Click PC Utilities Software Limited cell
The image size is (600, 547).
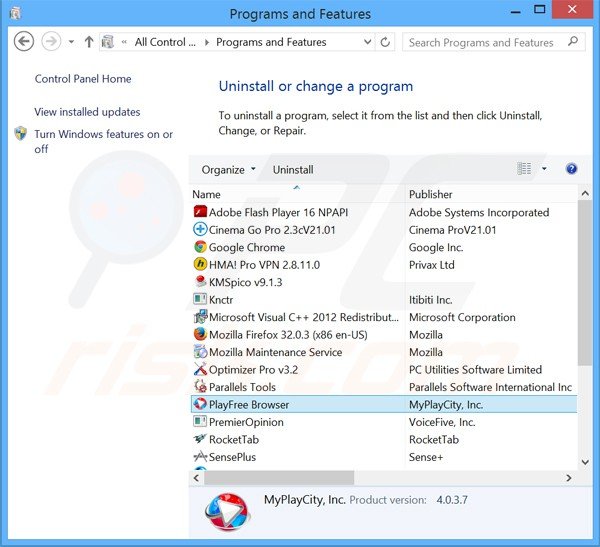pos(475,369)
